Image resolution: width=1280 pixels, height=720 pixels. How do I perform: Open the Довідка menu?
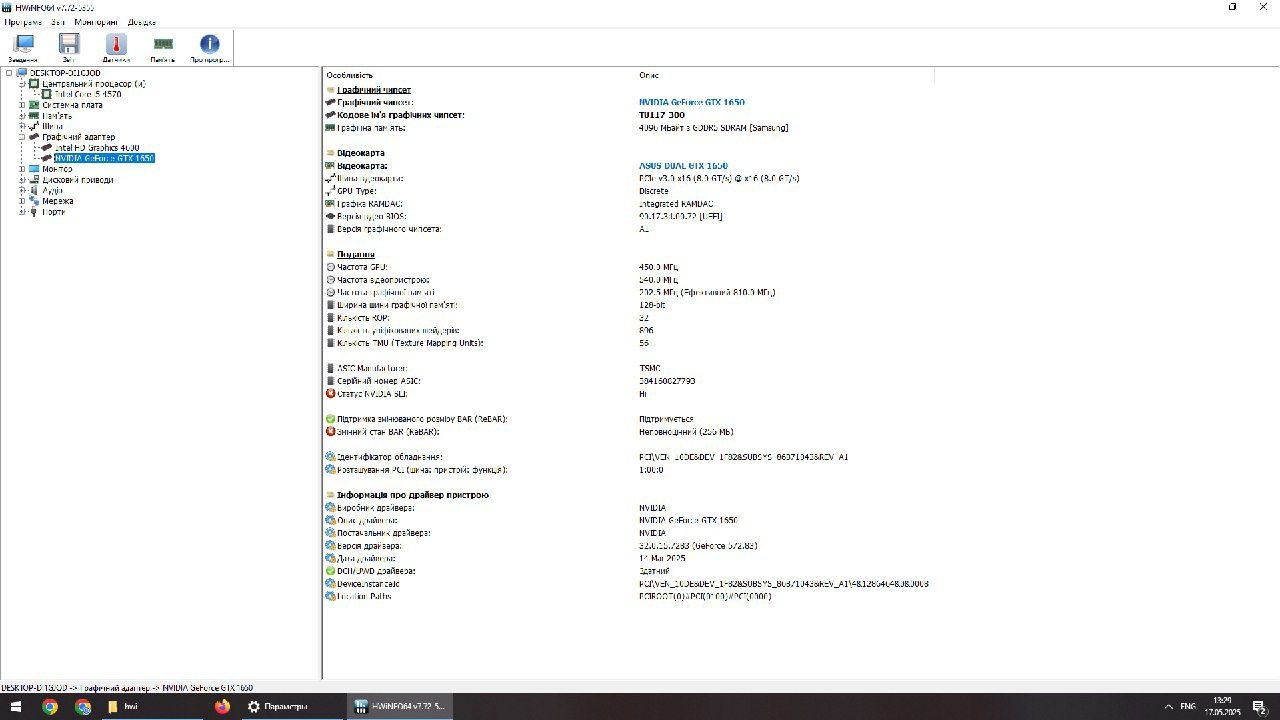click(x=142, y=22)
